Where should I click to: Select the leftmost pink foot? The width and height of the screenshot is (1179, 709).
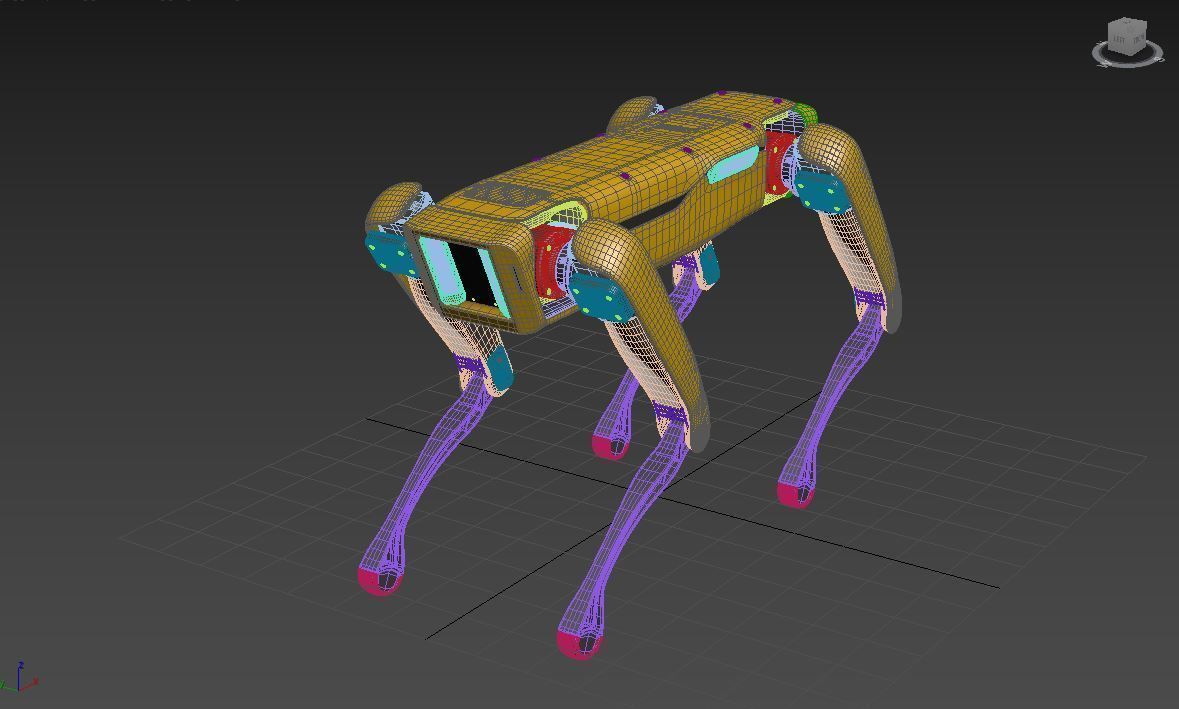coord(380,580)
